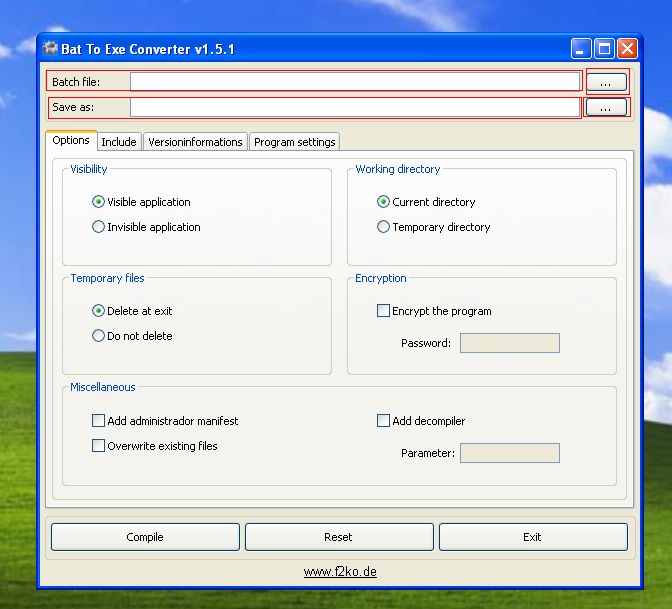Minimize the Bat To Exe Converter window
This screenshot has height=609, width=672.
tap(581, 48)
